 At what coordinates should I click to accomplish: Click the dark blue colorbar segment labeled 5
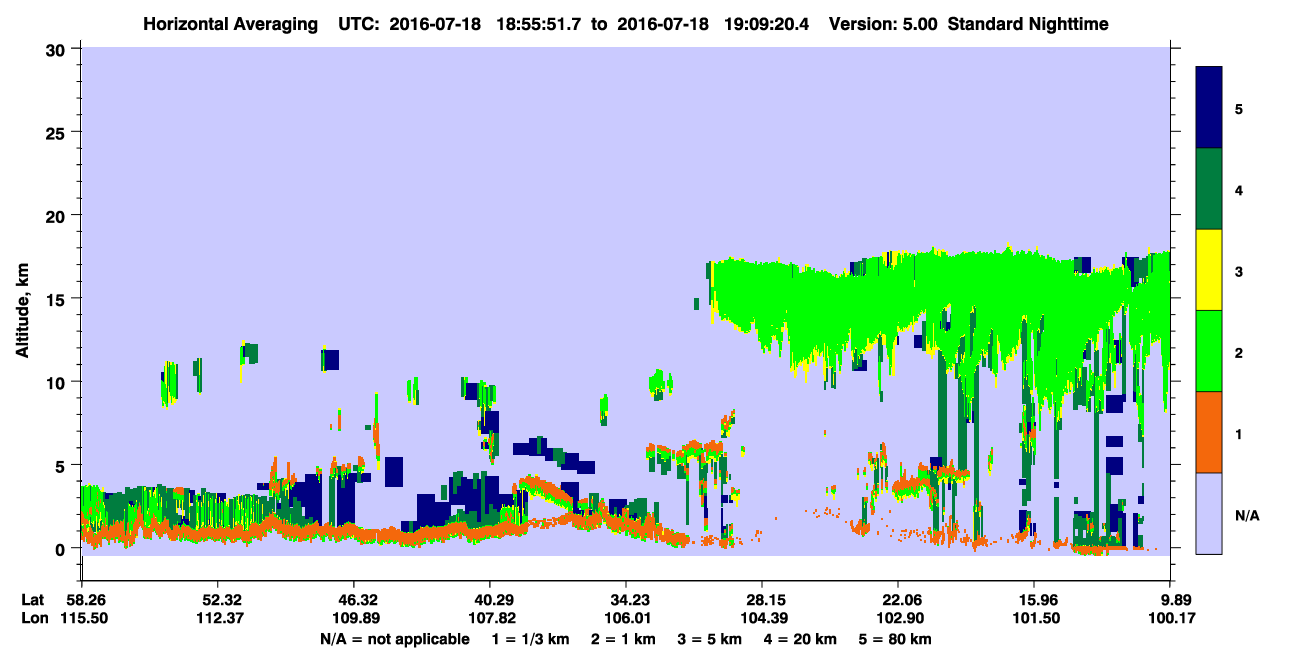pos(1209,108)
